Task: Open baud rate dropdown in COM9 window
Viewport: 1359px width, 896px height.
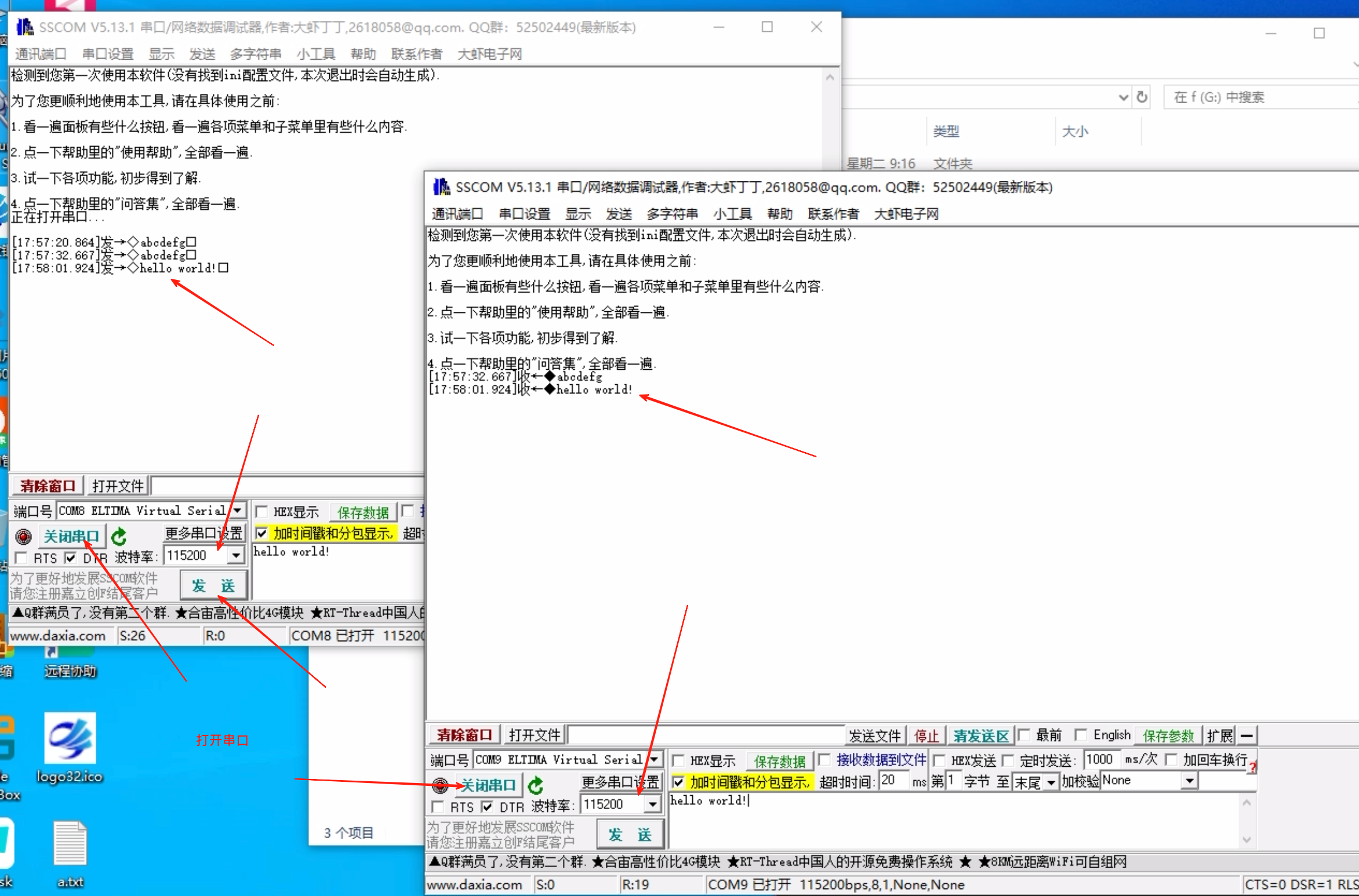Action: point(653,804)
